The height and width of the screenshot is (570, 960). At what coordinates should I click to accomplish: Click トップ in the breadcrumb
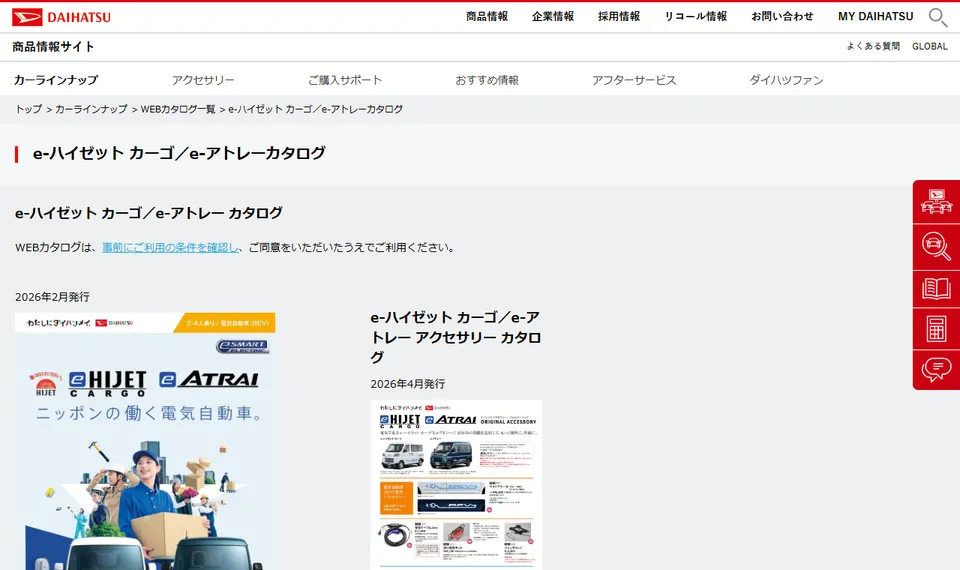point(29,109)
